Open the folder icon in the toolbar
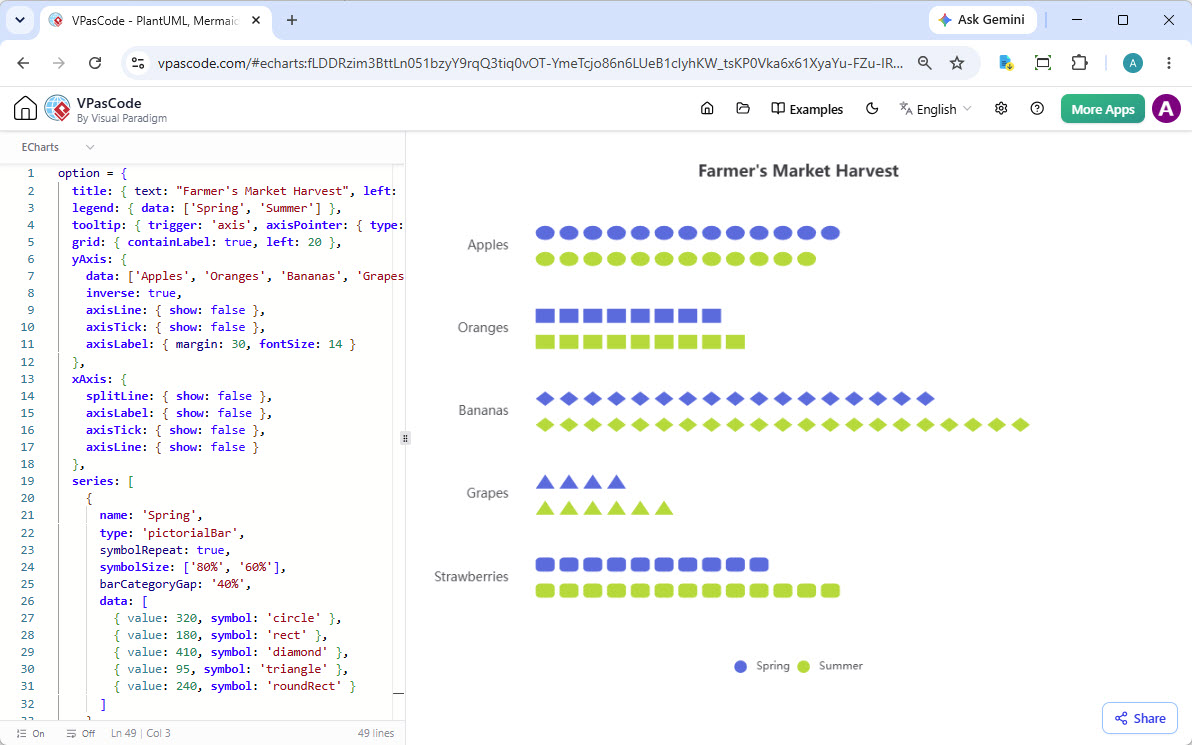 coord(743,109)
